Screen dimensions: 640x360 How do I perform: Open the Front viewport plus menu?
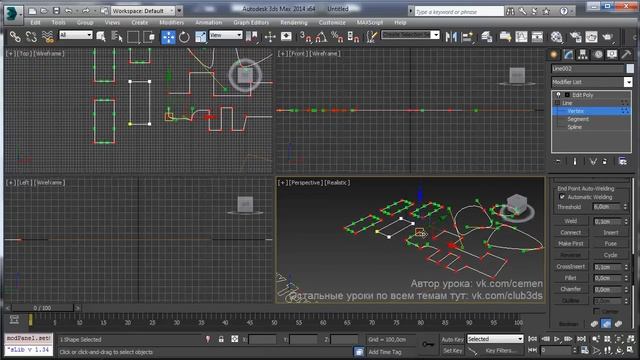pyautogui.click(x=282, y=53)
